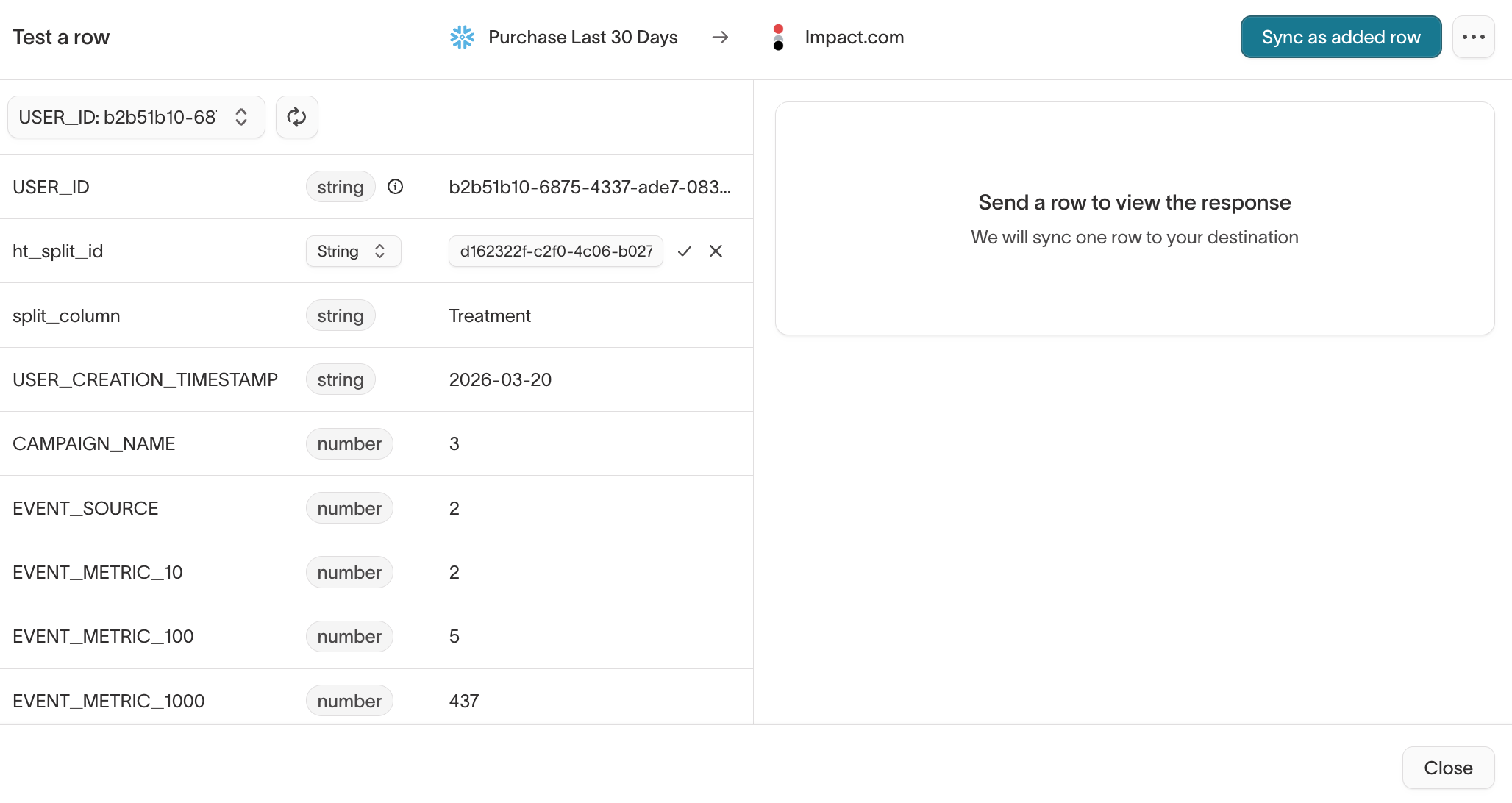Click the EVENT_METRIC_100 field name
Image resolution: width=1512 pixels, height=803 pixels.
(103, 636)
